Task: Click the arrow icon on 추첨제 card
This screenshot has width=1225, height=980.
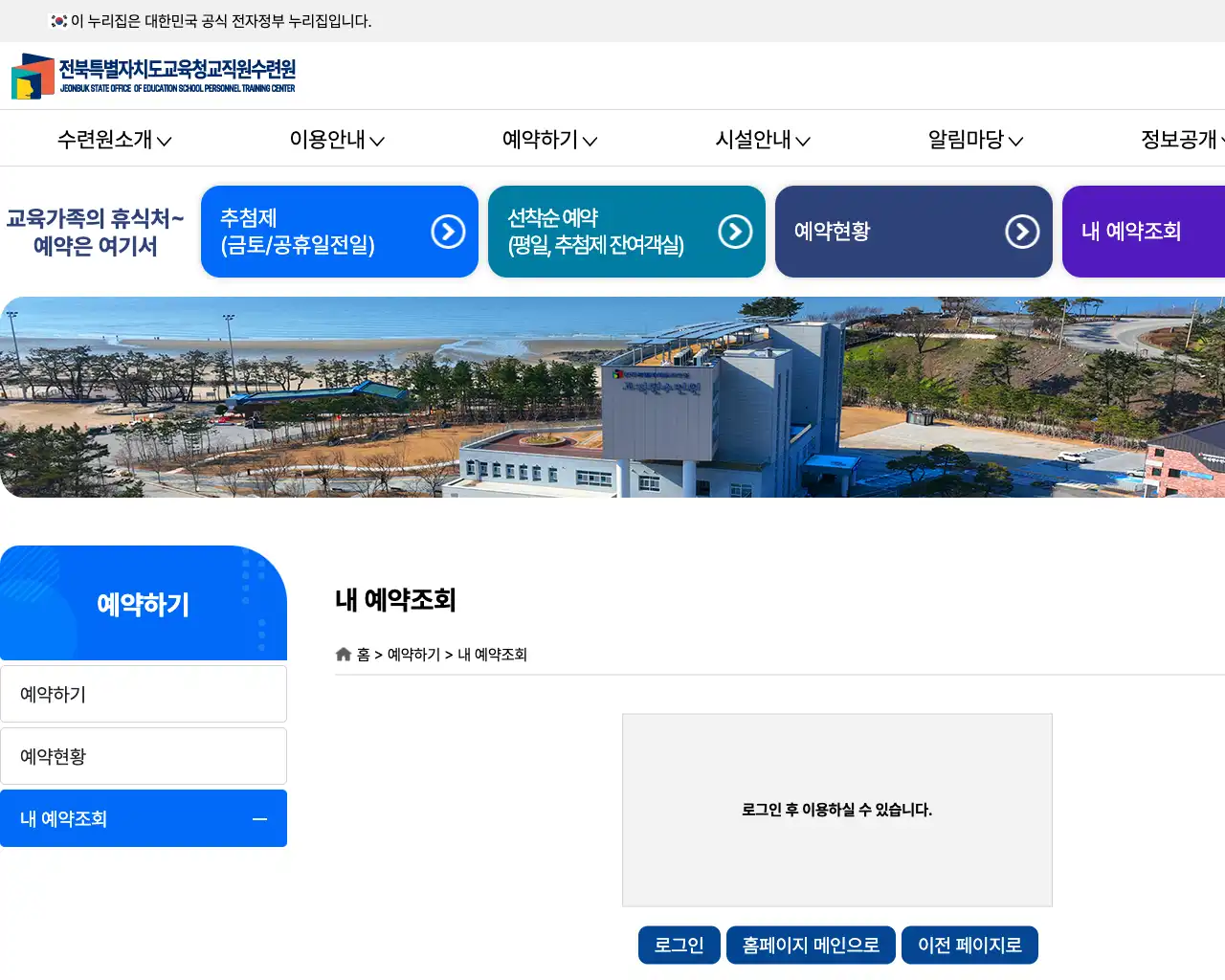Action: click(448, 232)
